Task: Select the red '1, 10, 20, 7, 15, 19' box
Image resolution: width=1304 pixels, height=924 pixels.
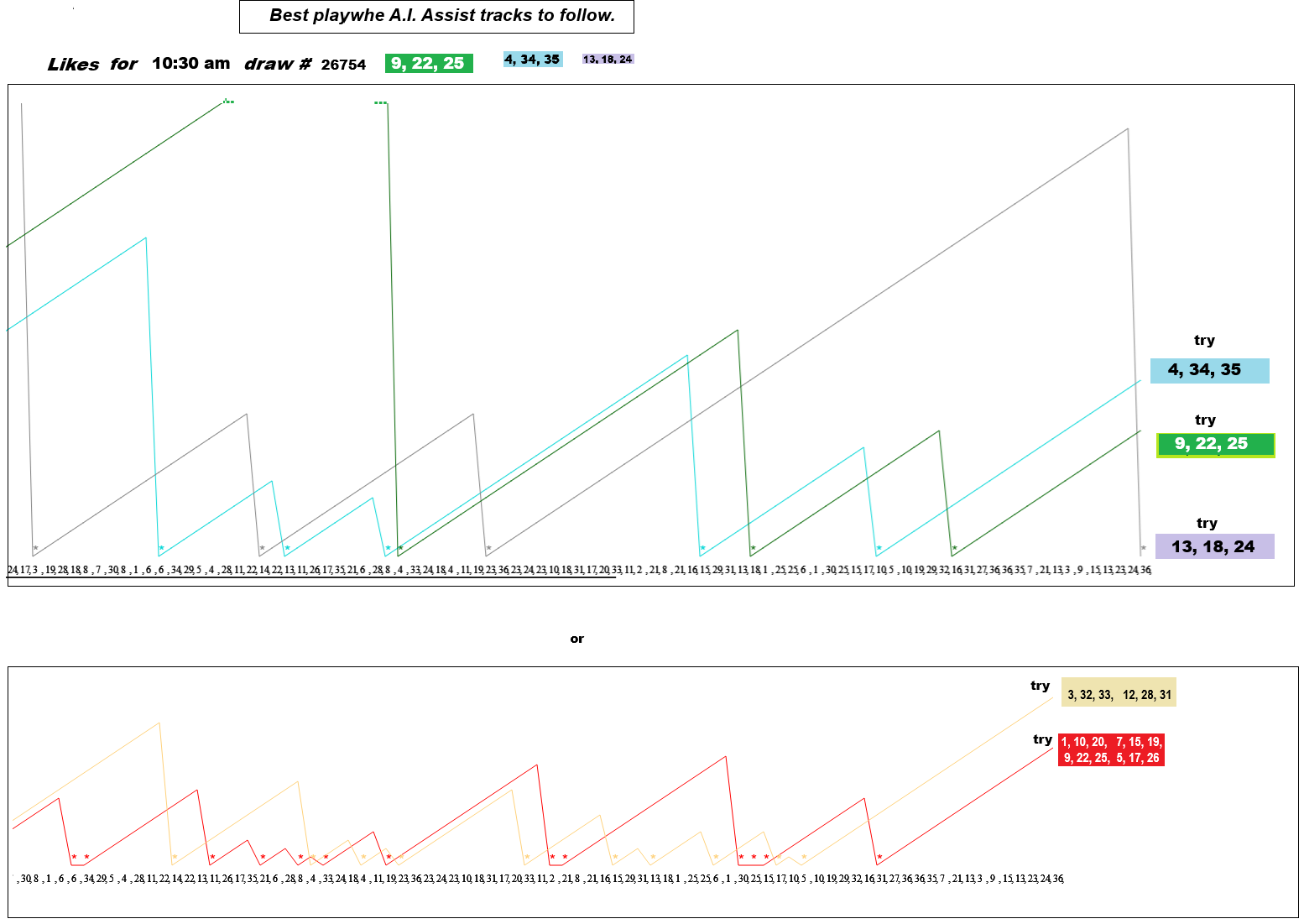Action: 1111,750
